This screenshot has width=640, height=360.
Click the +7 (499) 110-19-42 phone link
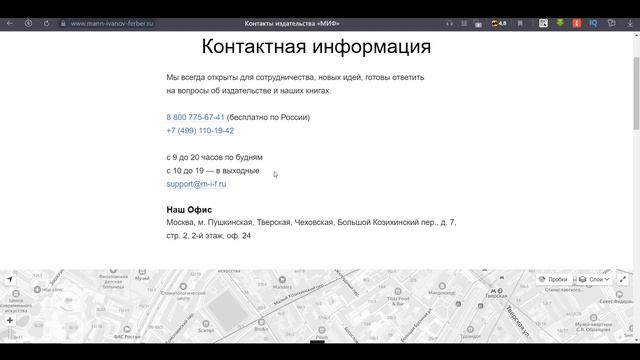tap(200, 131)
